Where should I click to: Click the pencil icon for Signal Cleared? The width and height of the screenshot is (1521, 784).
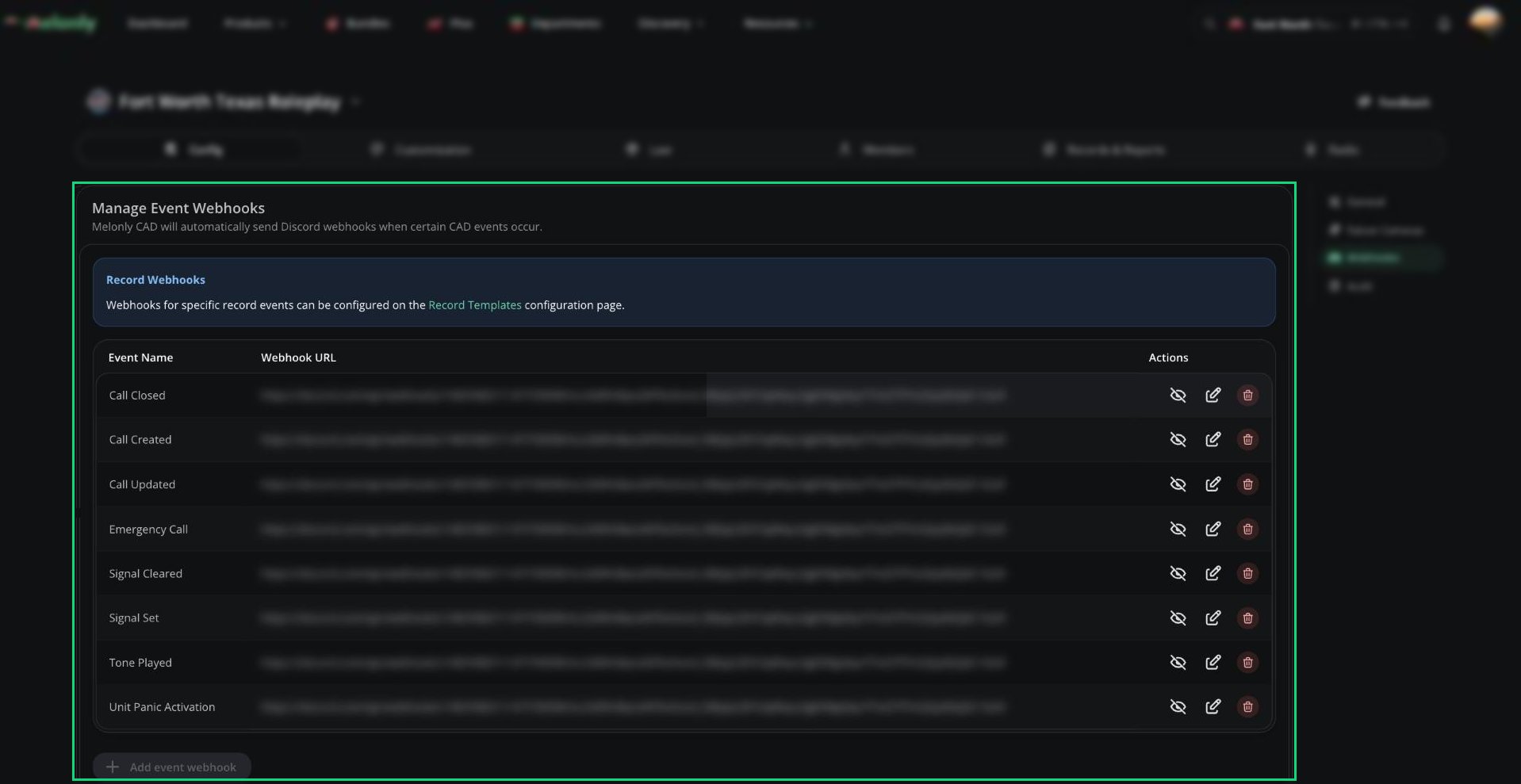[1213, 573]
